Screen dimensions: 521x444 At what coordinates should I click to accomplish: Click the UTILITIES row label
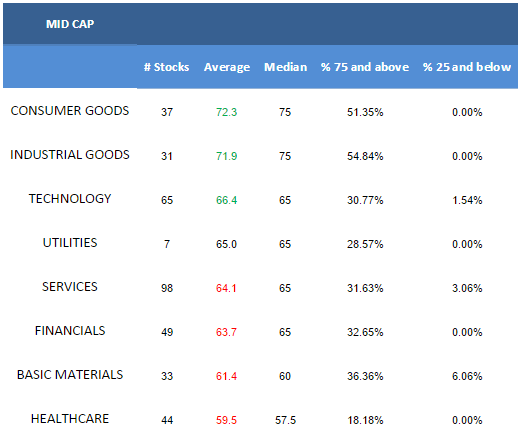click(x=70, y=243)
